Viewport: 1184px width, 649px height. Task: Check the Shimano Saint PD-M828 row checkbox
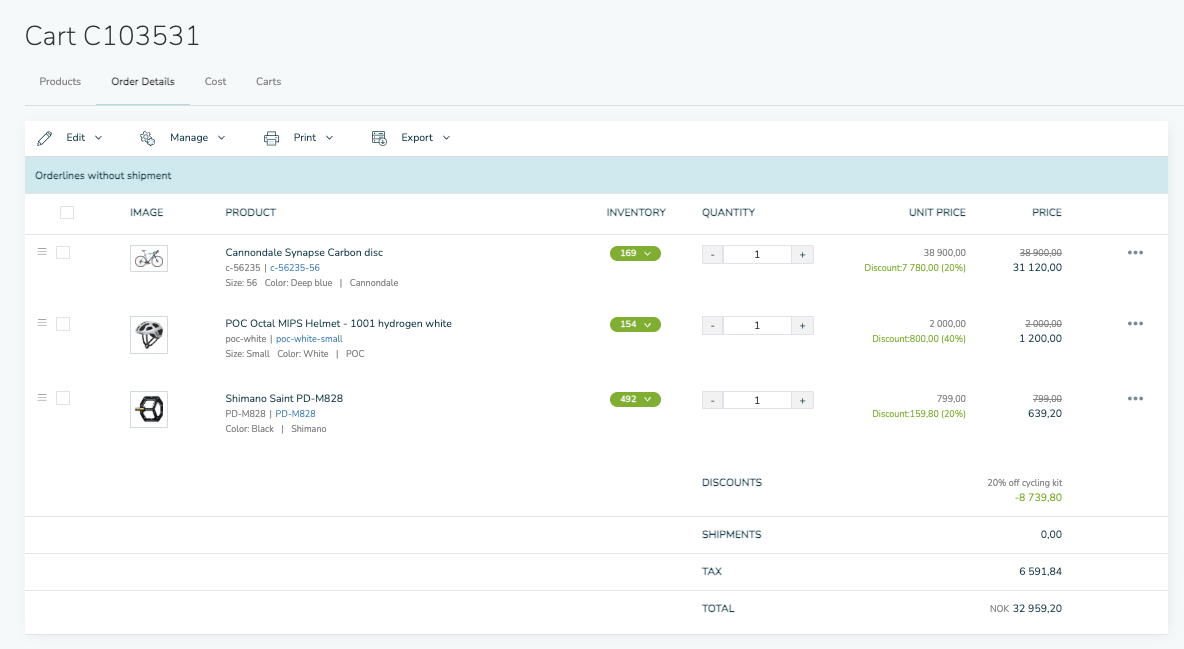[x=63, y=398]
